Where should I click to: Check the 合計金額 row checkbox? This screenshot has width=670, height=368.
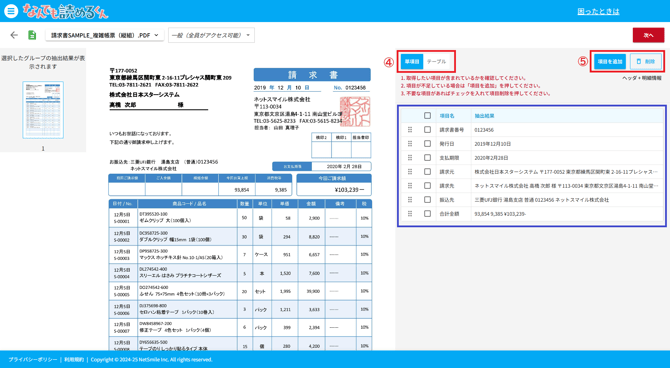[x=427, y=213]
